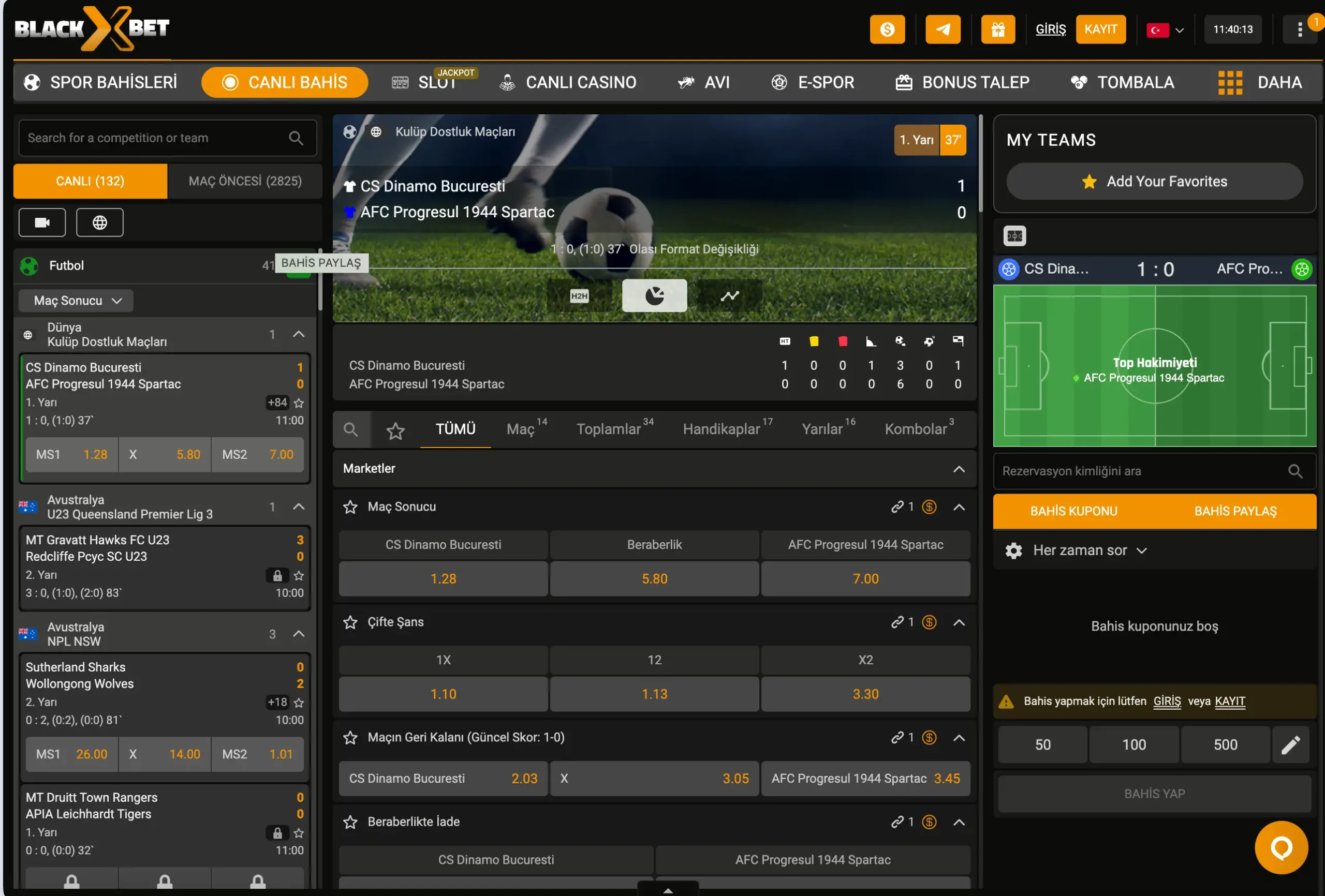Viewport: 1325px width, 896px height.
Task: Open the BAHİS PAYLAŞ tab in bet slip
Action: click(x=1235, y=511)
